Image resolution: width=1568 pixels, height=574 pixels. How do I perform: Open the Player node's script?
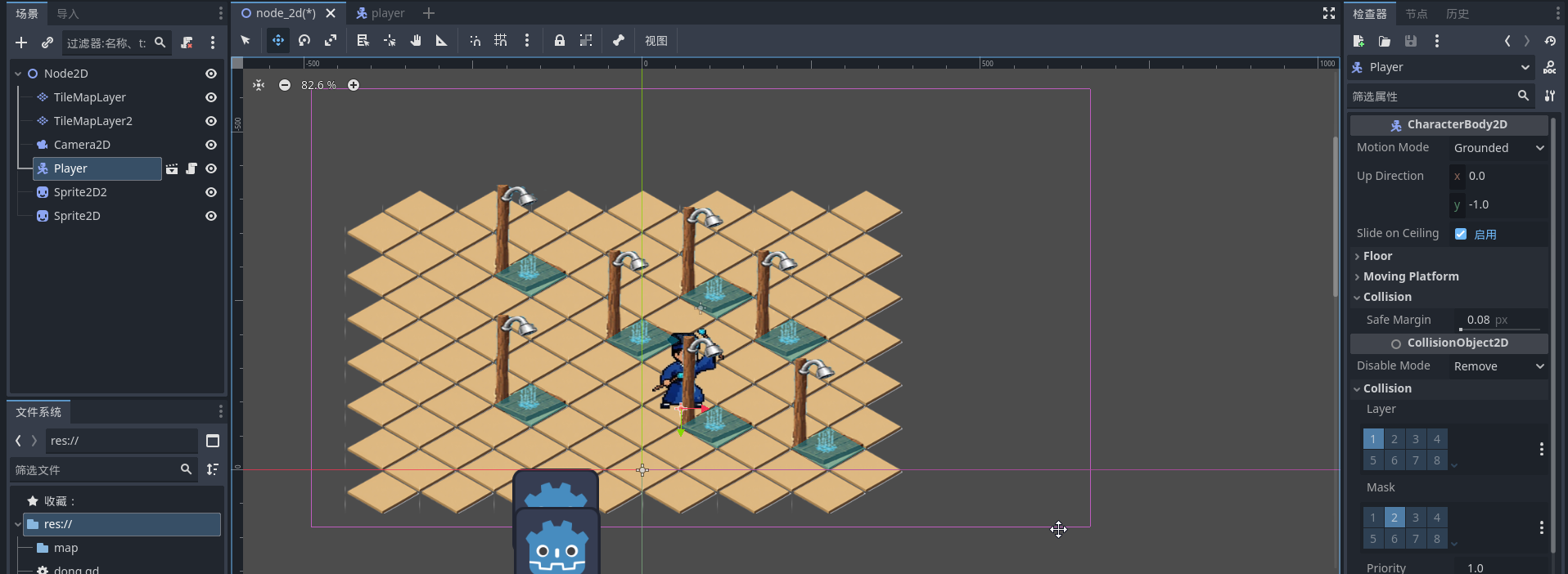coord(191,168)
